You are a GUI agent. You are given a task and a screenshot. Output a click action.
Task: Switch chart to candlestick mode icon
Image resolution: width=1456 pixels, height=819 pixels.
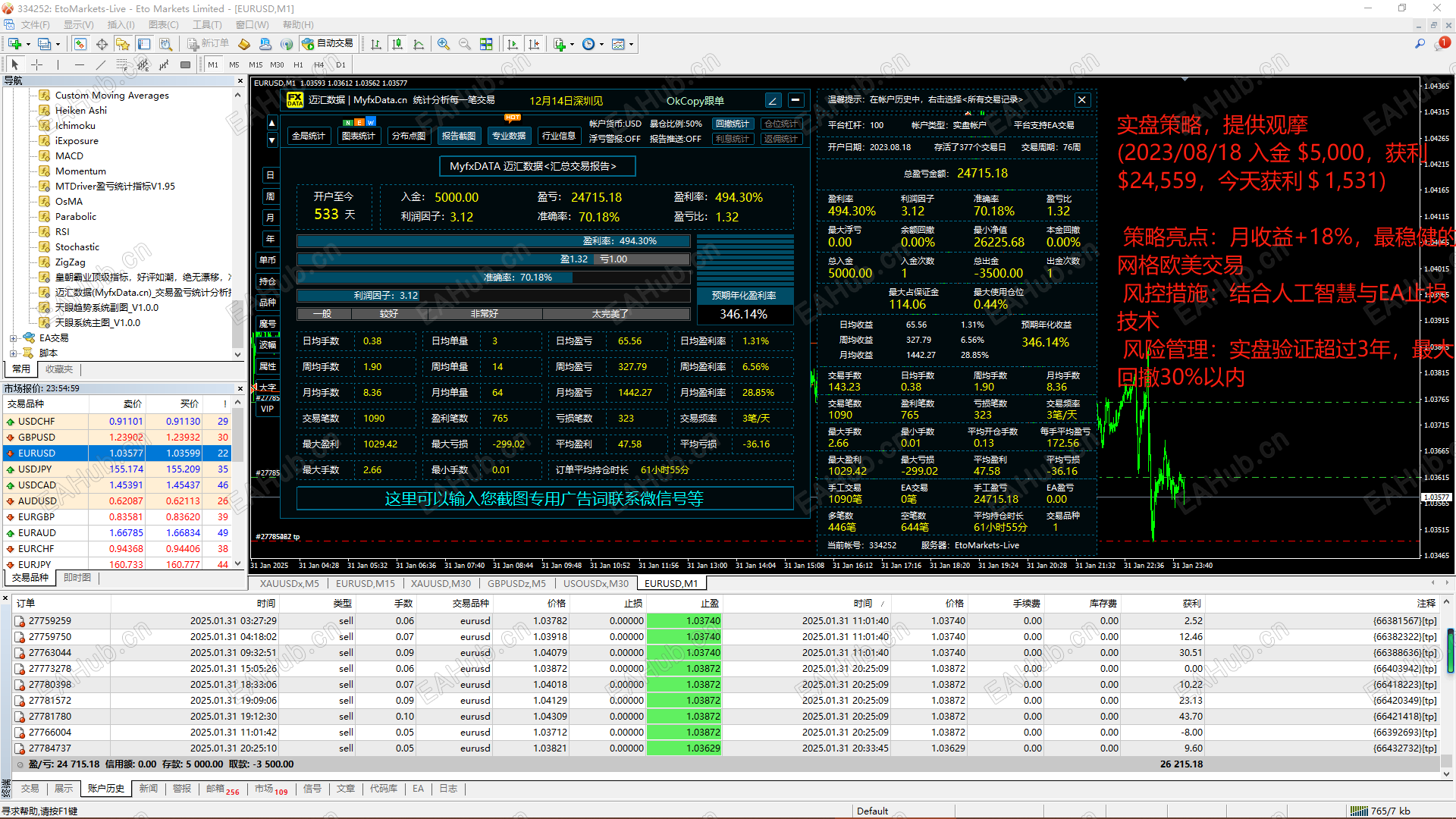[x=397, y=44]
